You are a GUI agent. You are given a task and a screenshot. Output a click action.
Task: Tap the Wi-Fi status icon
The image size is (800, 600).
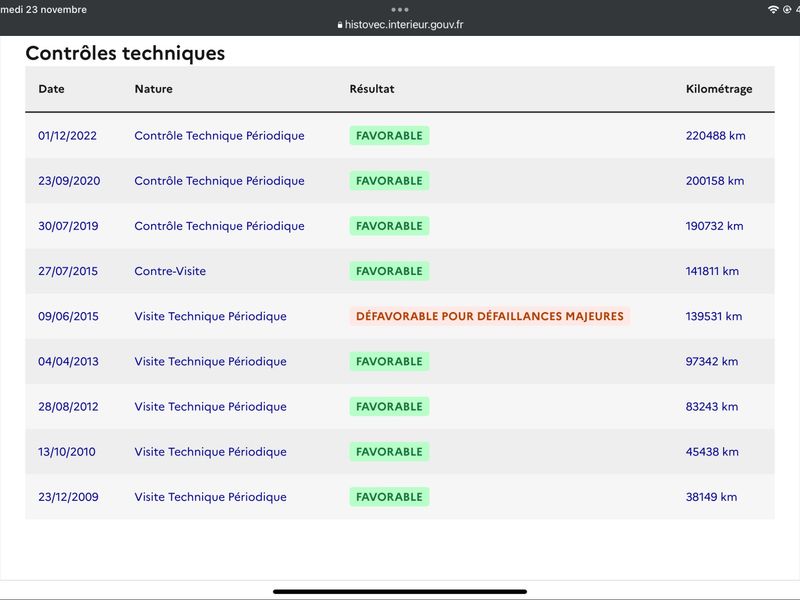pyautogui.click(x=773, y=10)
